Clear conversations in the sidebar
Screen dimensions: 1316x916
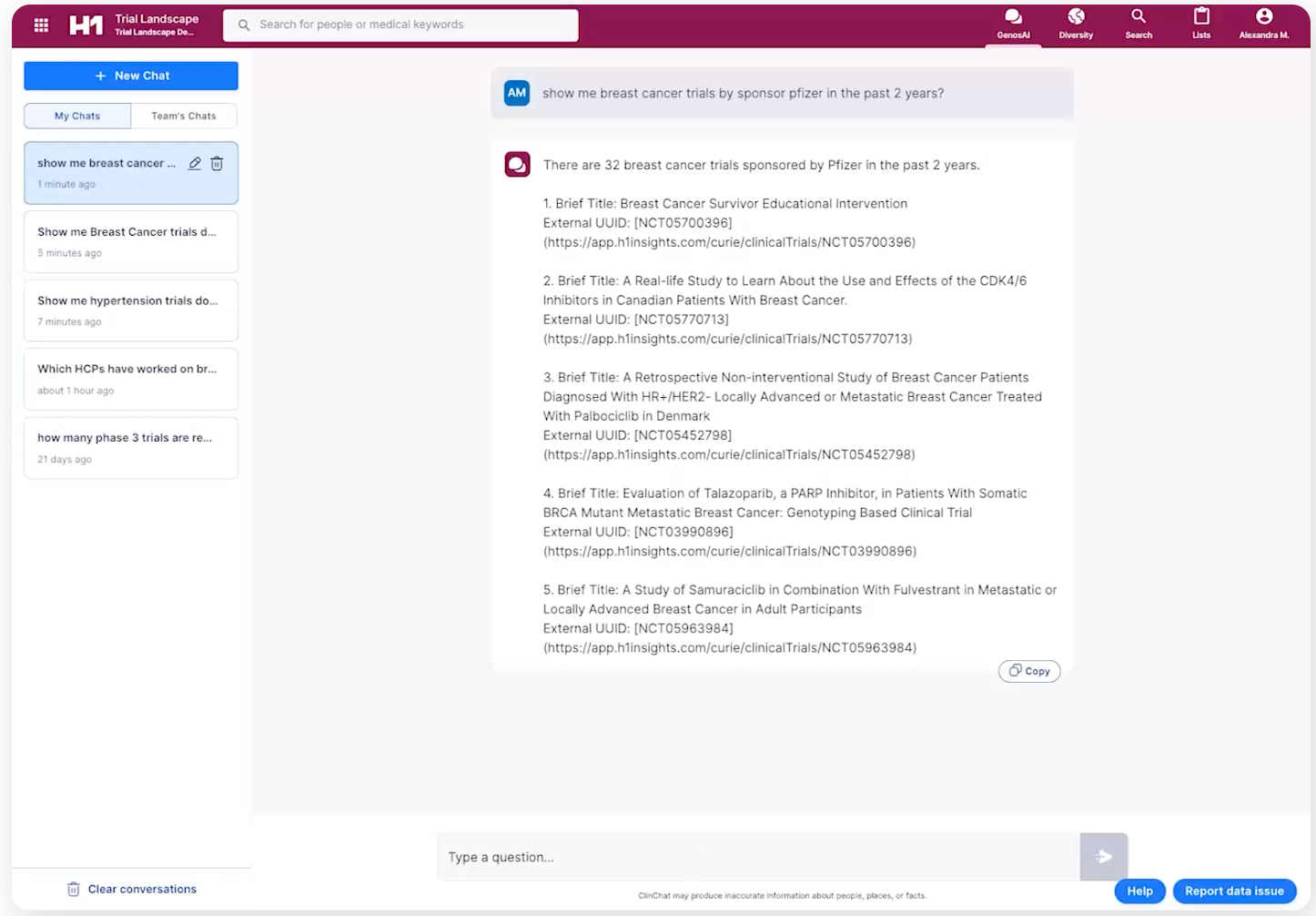coord(131,890)
